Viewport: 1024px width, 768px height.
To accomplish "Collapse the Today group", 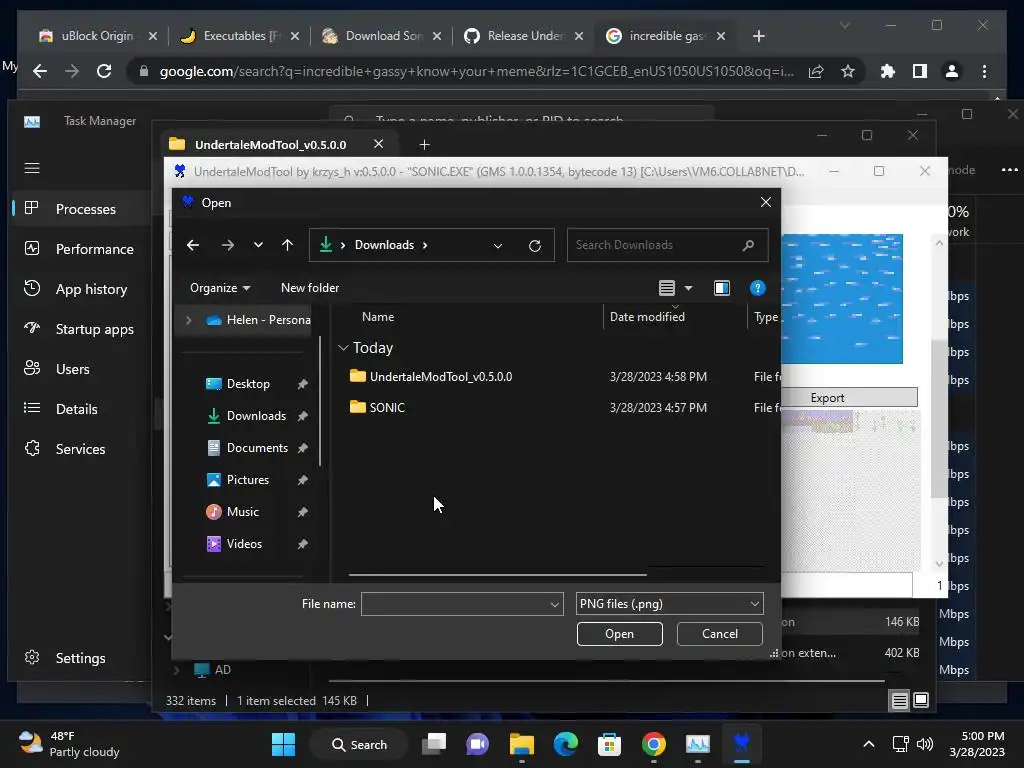I will 343,348.
